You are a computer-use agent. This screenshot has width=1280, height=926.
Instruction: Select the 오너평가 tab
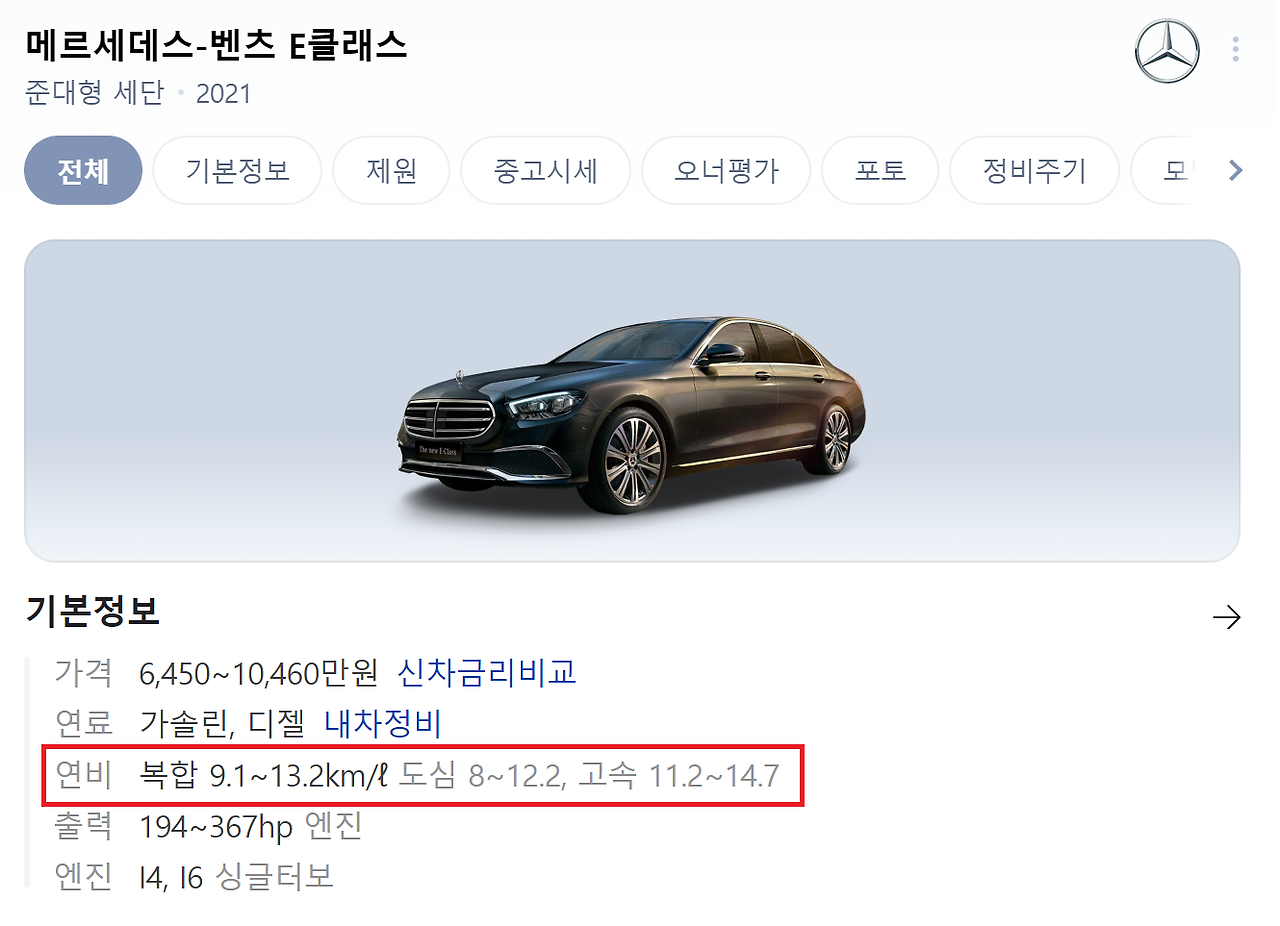pyautogui.click(x=726, y=171)
